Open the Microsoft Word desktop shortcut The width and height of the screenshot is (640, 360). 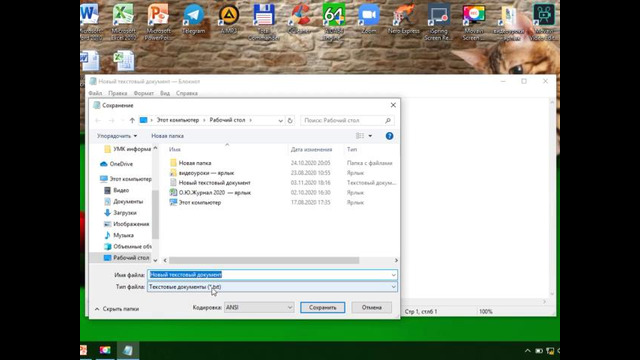90,21
